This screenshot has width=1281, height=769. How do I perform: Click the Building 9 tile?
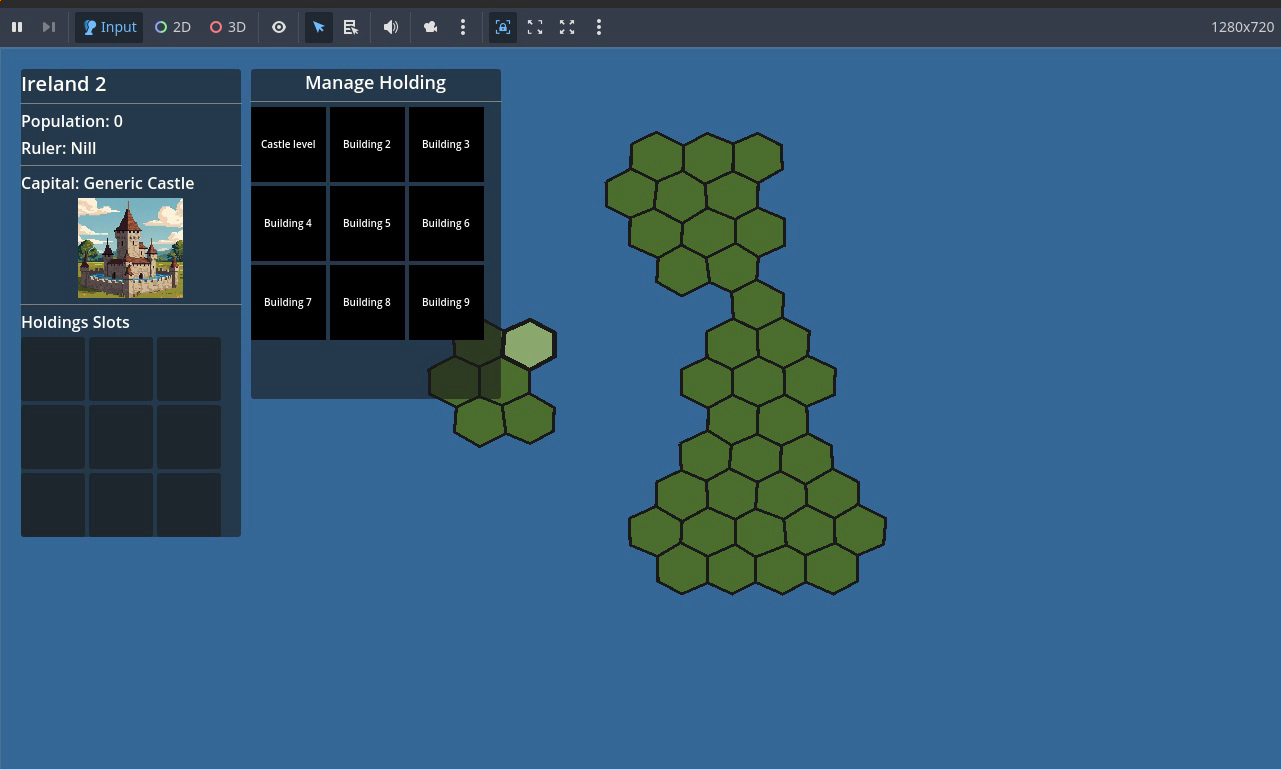click(446, 302)
